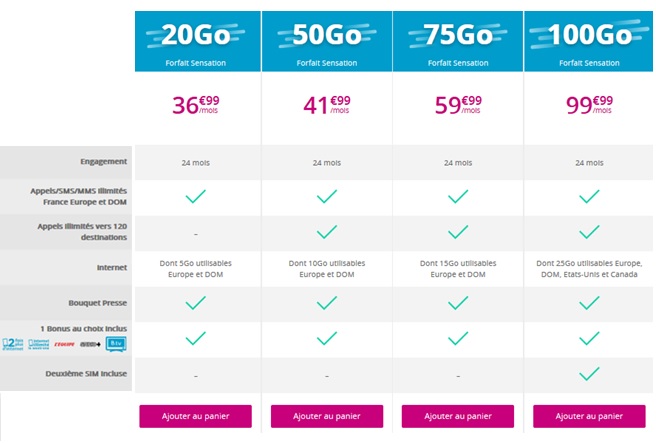Click the Engagement row label
656x443 pixels.
(x=104, y=161)
